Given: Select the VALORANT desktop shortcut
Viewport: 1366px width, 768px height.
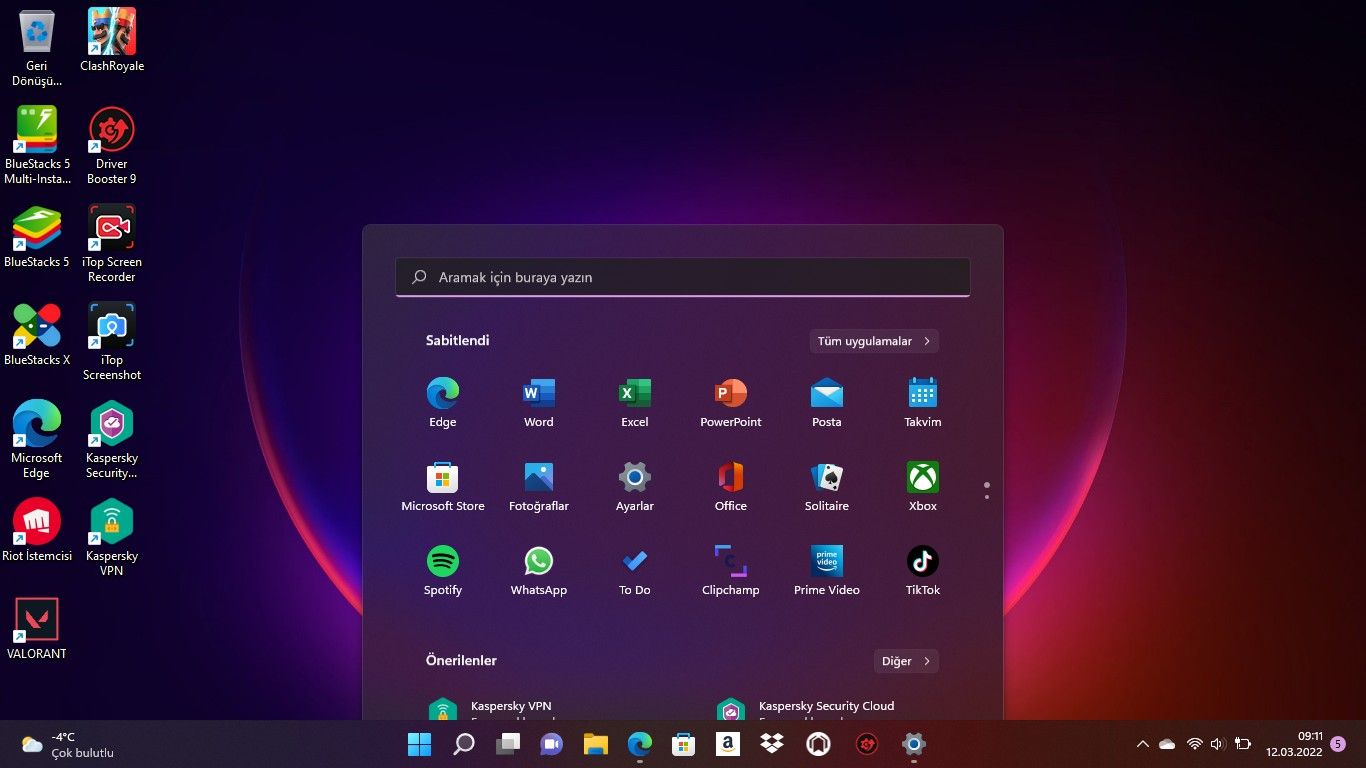Looking at the screenshot, I should click(x=37, y=629).
